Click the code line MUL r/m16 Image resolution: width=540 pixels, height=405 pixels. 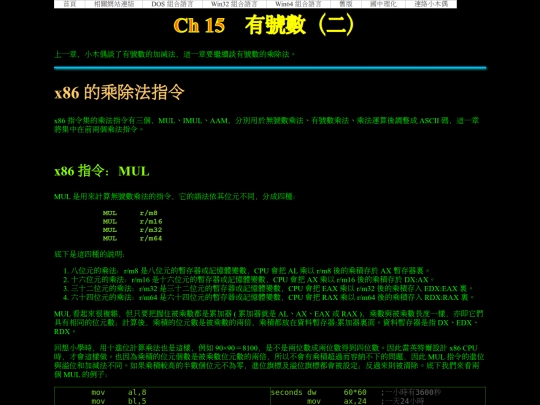click(133, 221)
